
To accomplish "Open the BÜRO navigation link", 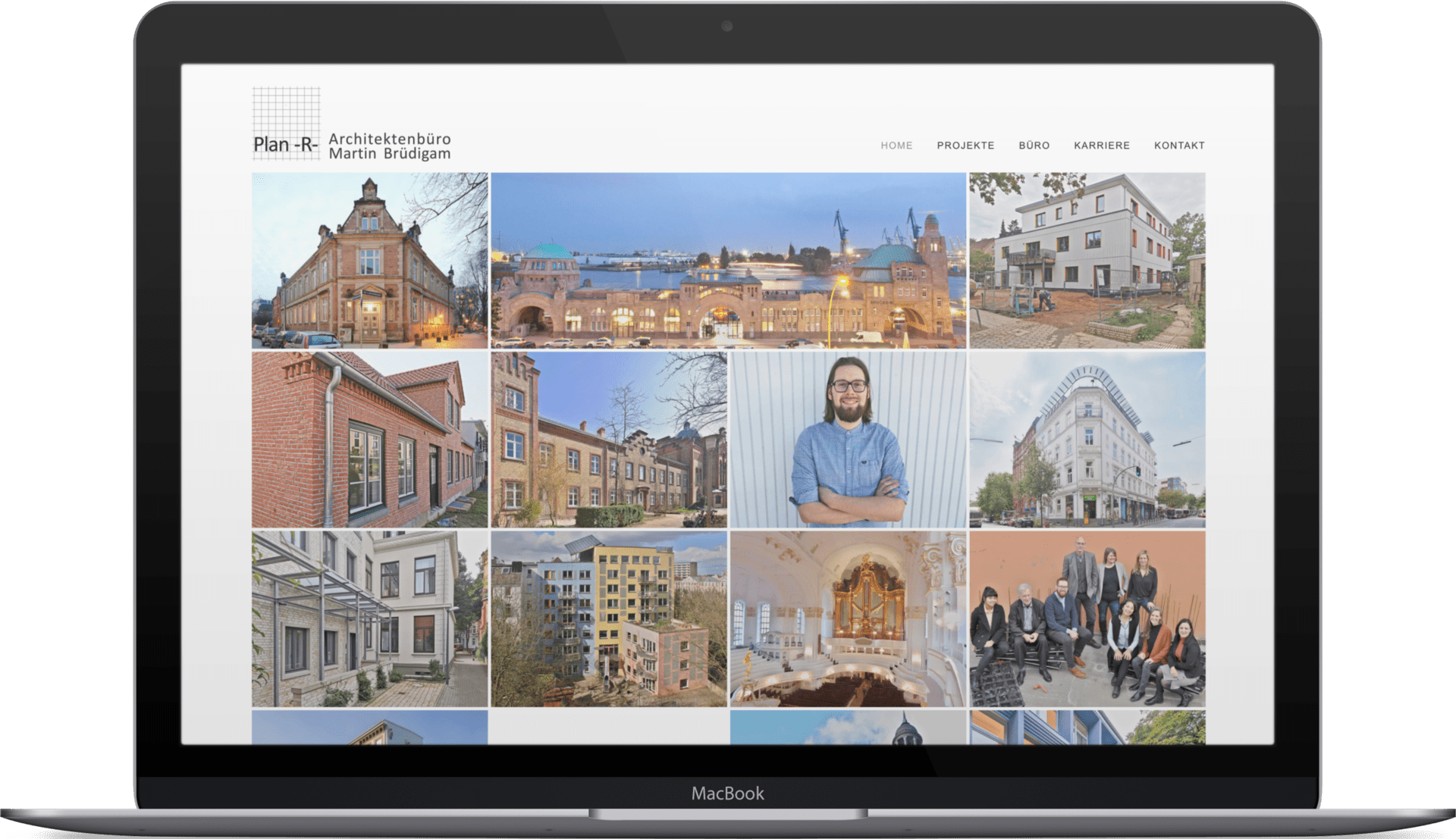I will point(1034,146).
